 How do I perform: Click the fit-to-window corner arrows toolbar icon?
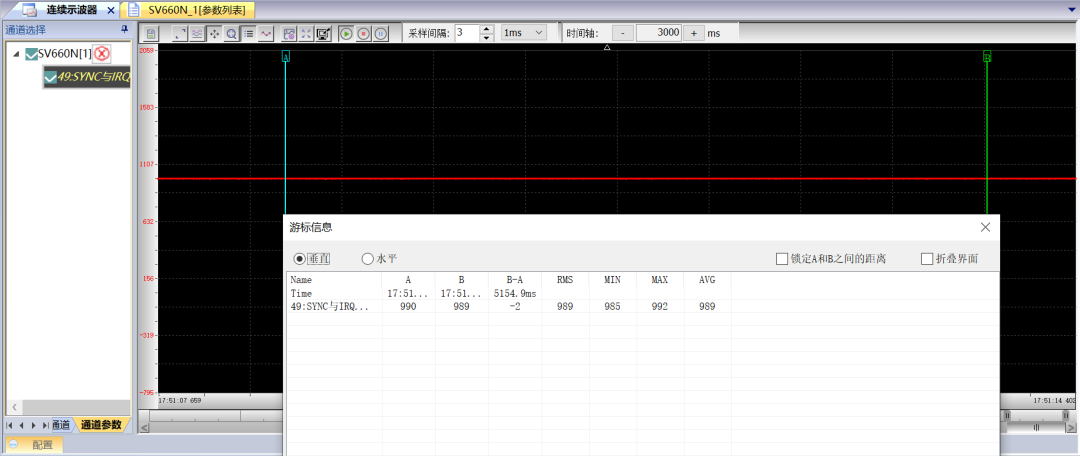(x=180, y=33)
